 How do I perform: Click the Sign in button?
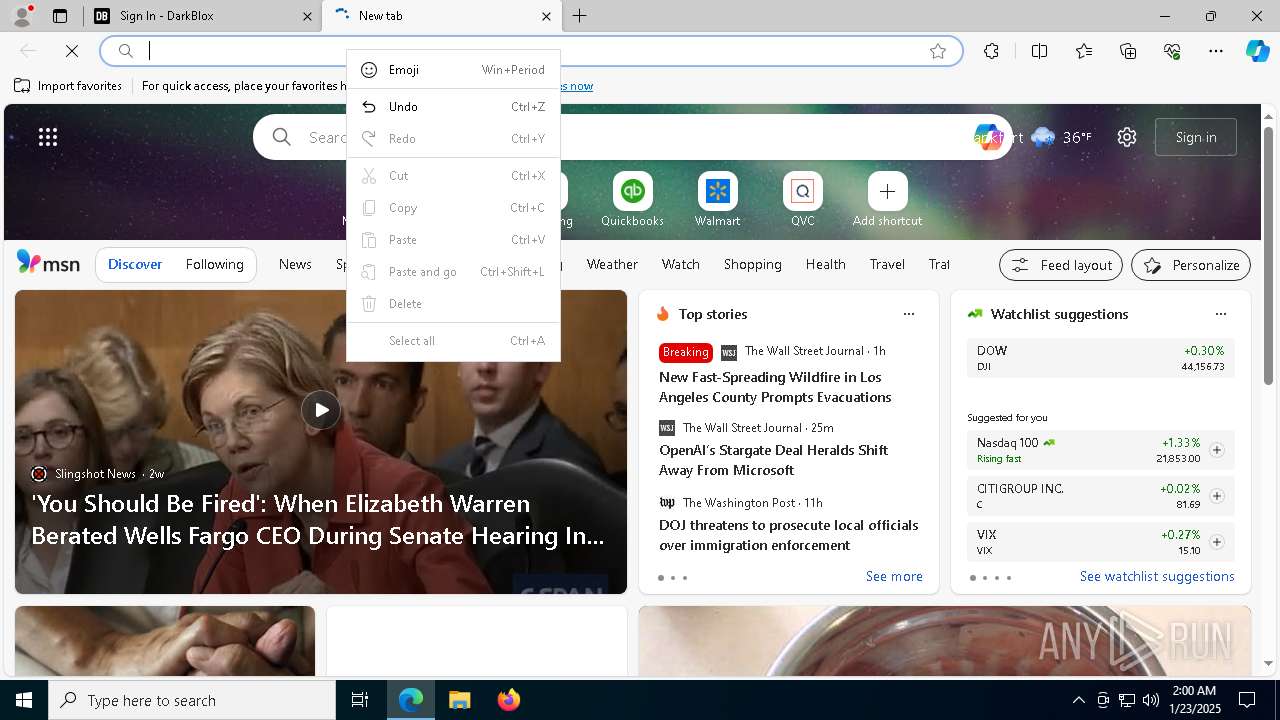pos(1196,137)
